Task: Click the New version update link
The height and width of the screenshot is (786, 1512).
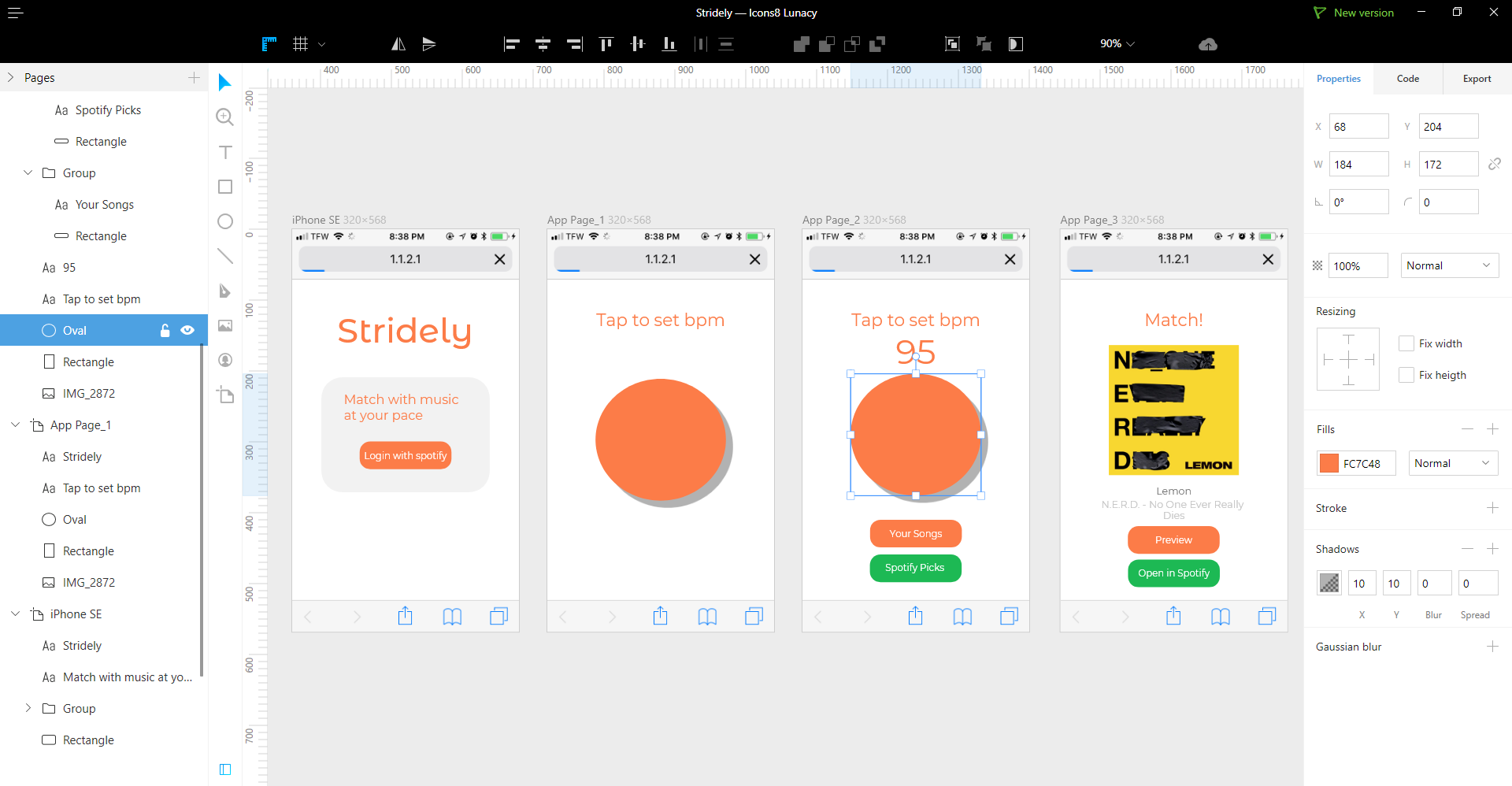Action: [x=1354, y=13]
